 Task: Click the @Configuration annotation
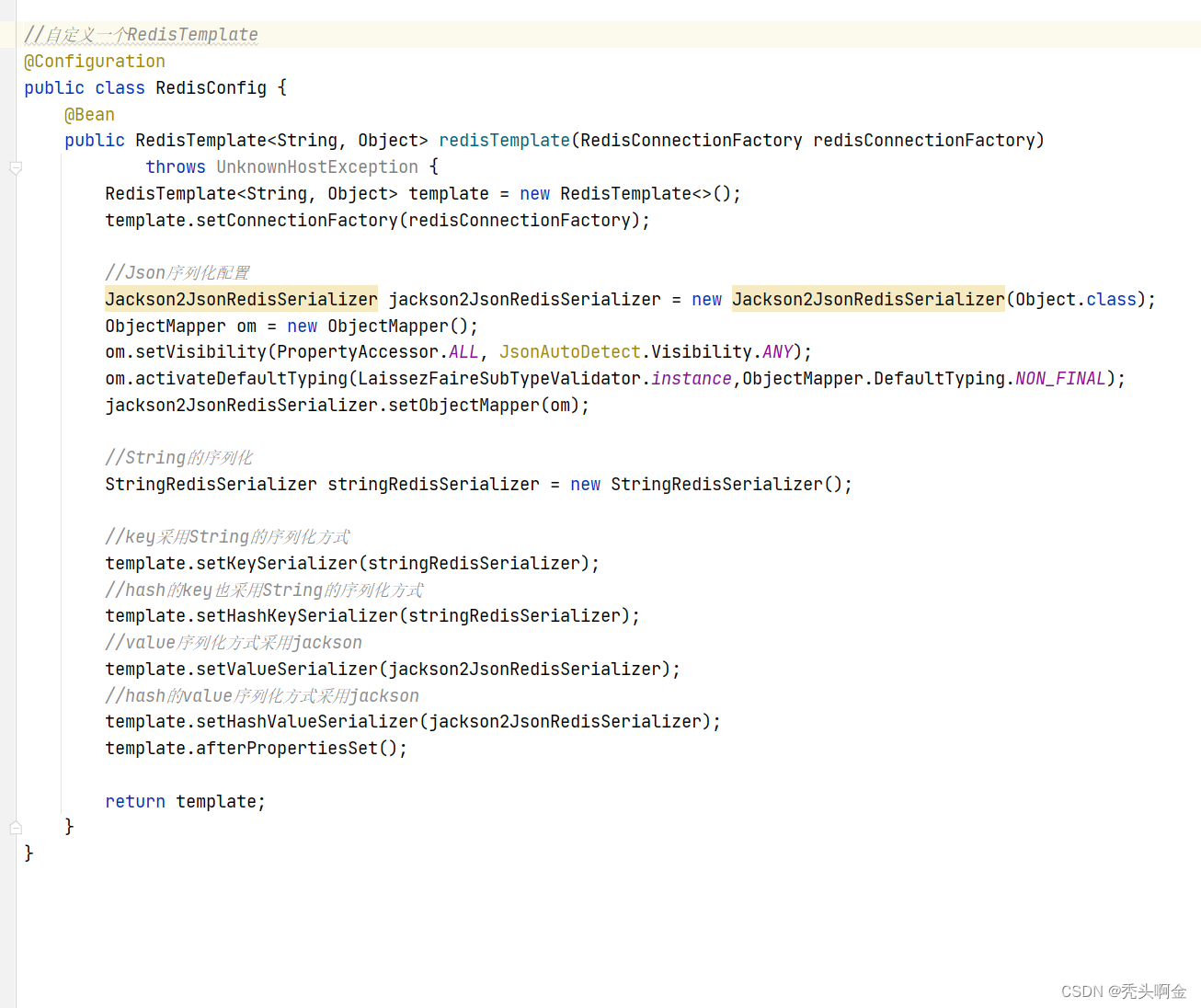[x=95, y=62]
